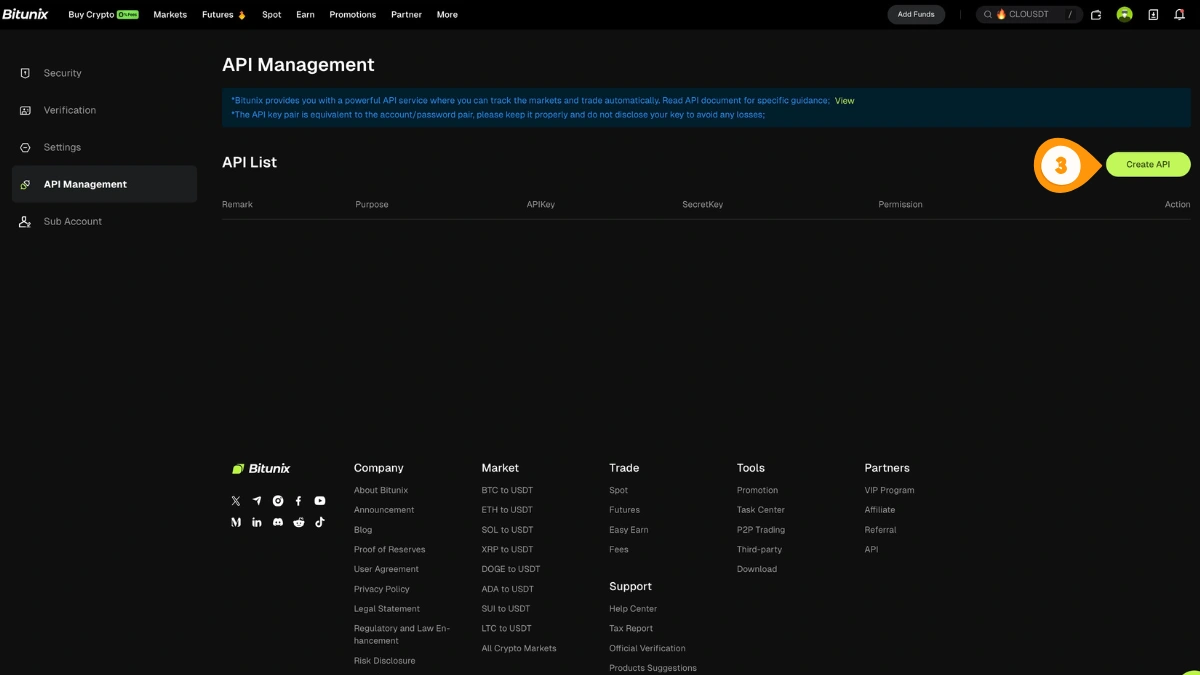1200x675 pixels.
Task: Click the Bitunix logo in footer
Action: [x=261, y=468]
